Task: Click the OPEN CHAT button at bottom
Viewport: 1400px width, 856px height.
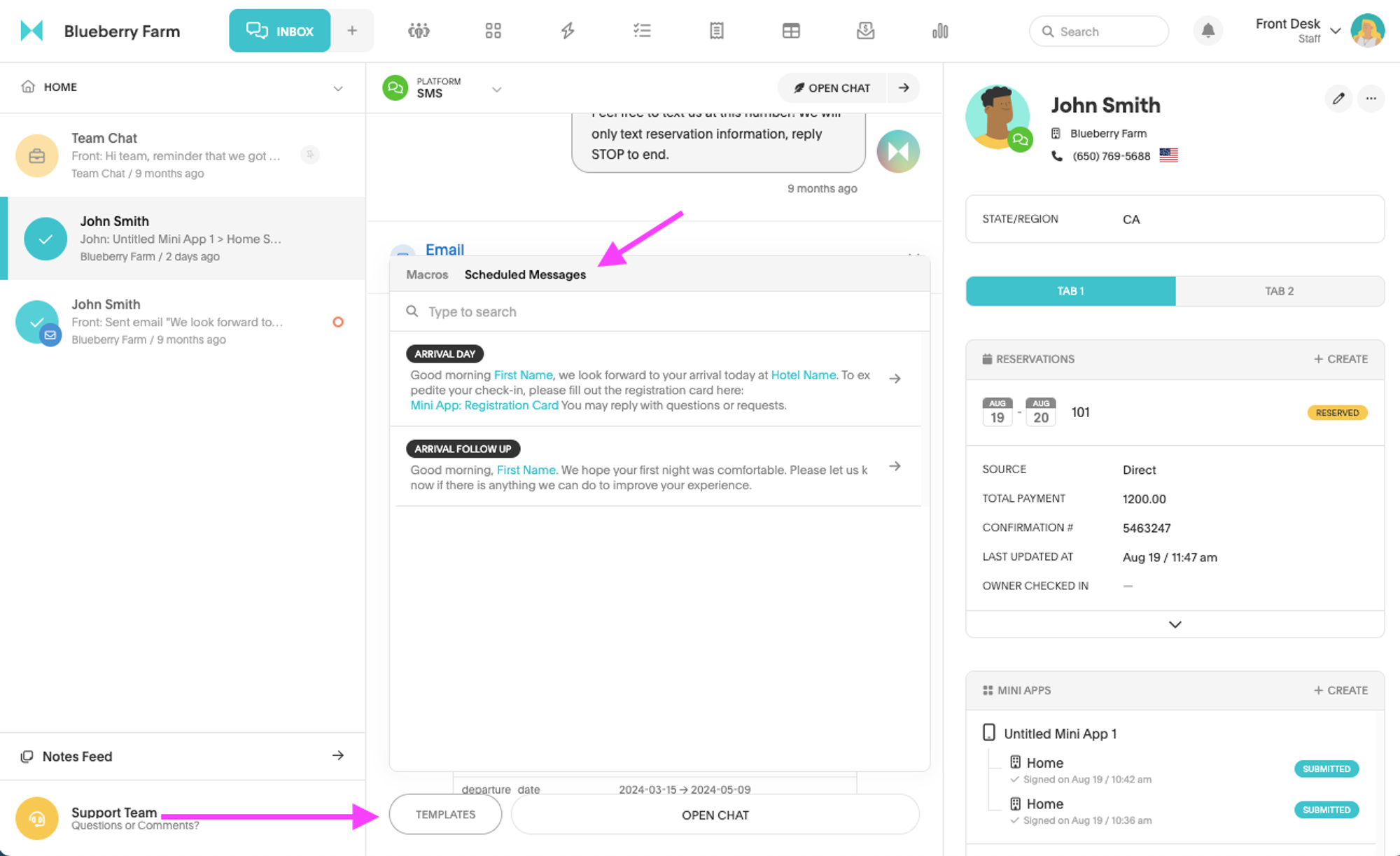Action: pos(716,815)
